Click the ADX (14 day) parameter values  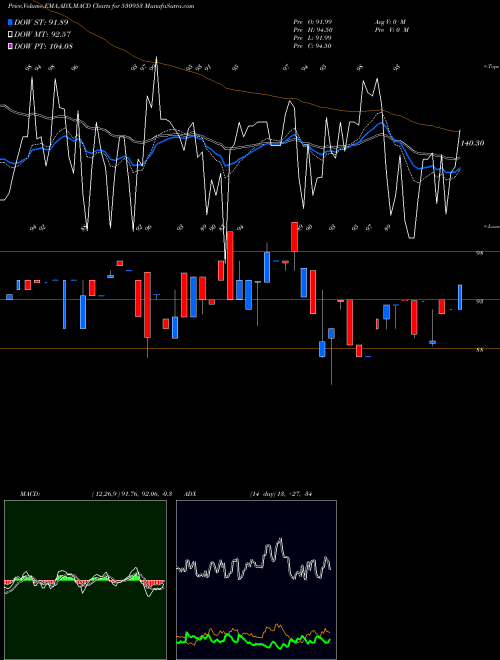point(281,494)
